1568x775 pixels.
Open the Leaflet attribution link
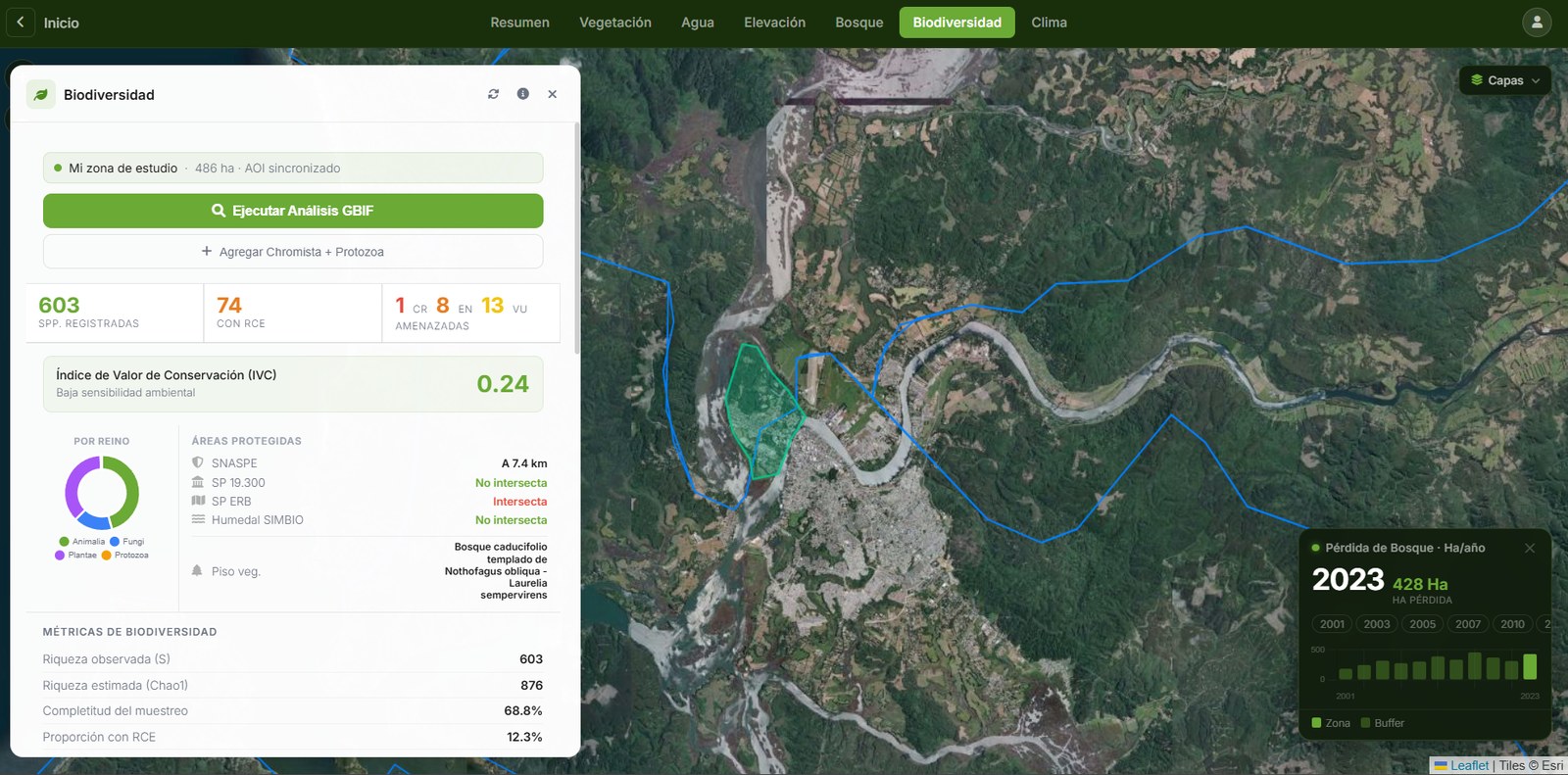point(1469,765)
